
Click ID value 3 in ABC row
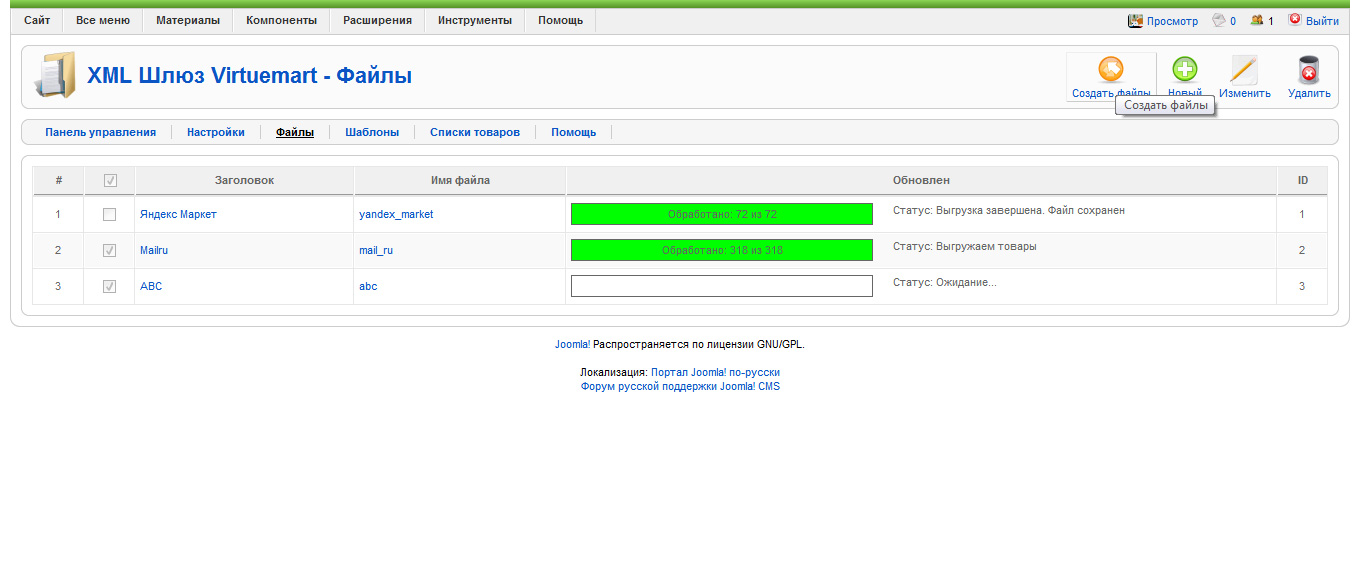tap(1302, 286)
